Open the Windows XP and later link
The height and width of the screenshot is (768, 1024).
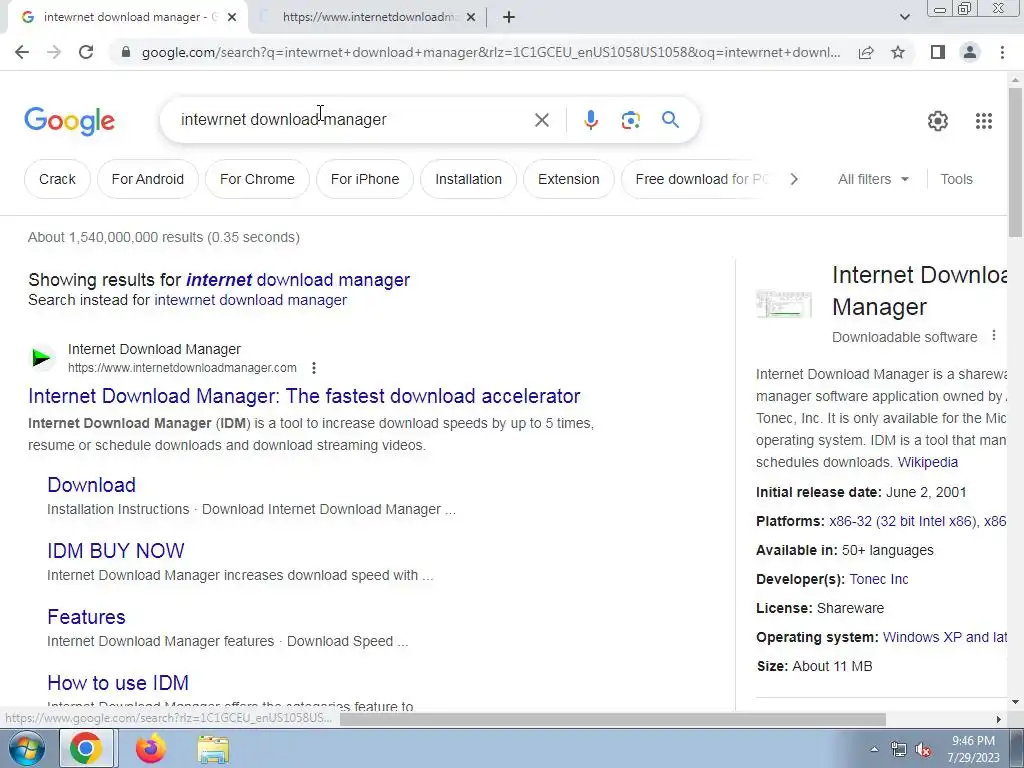click(944, 637)
